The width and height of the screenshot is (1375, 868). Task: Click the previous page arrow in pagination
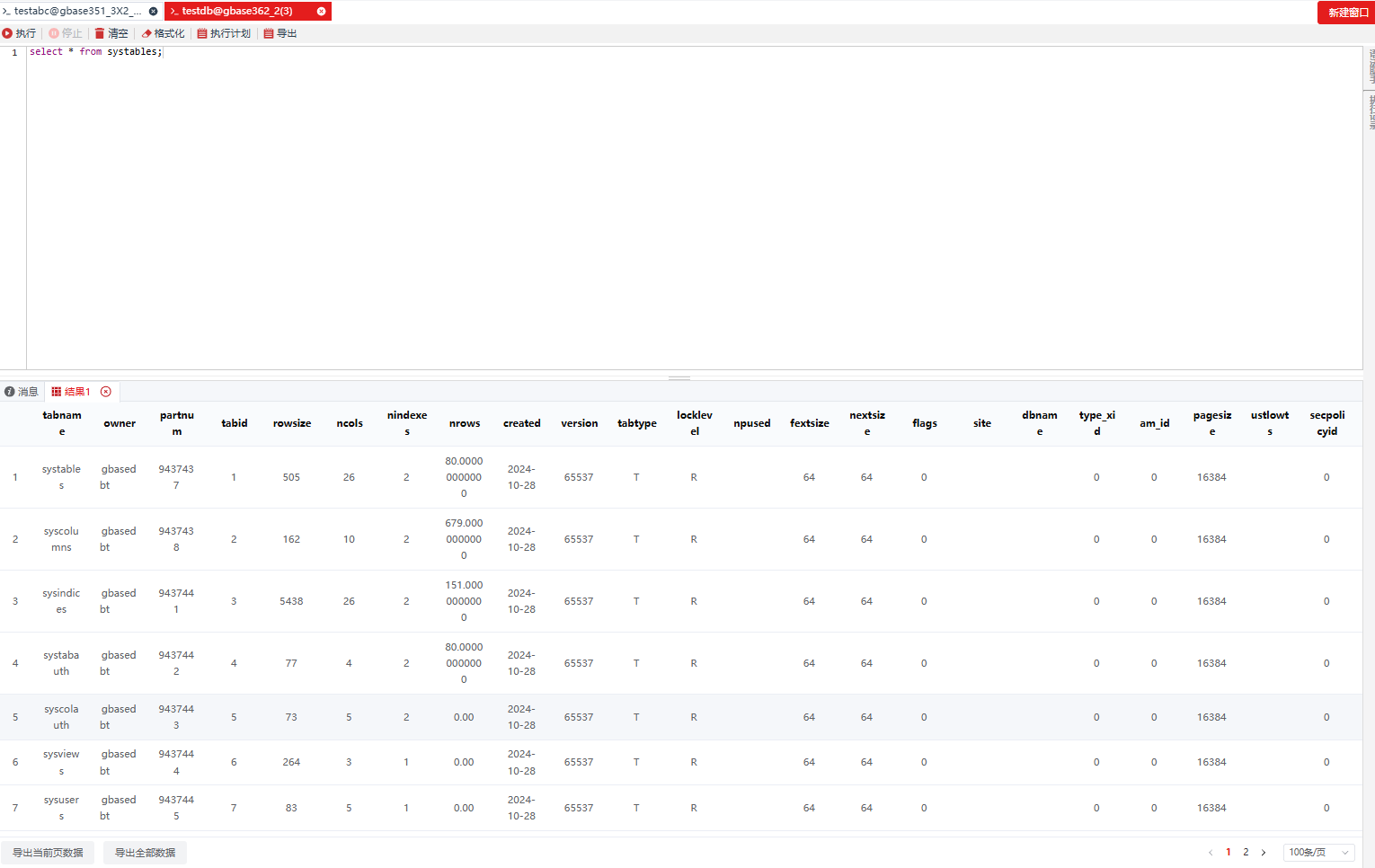(x=1211, y=853)
